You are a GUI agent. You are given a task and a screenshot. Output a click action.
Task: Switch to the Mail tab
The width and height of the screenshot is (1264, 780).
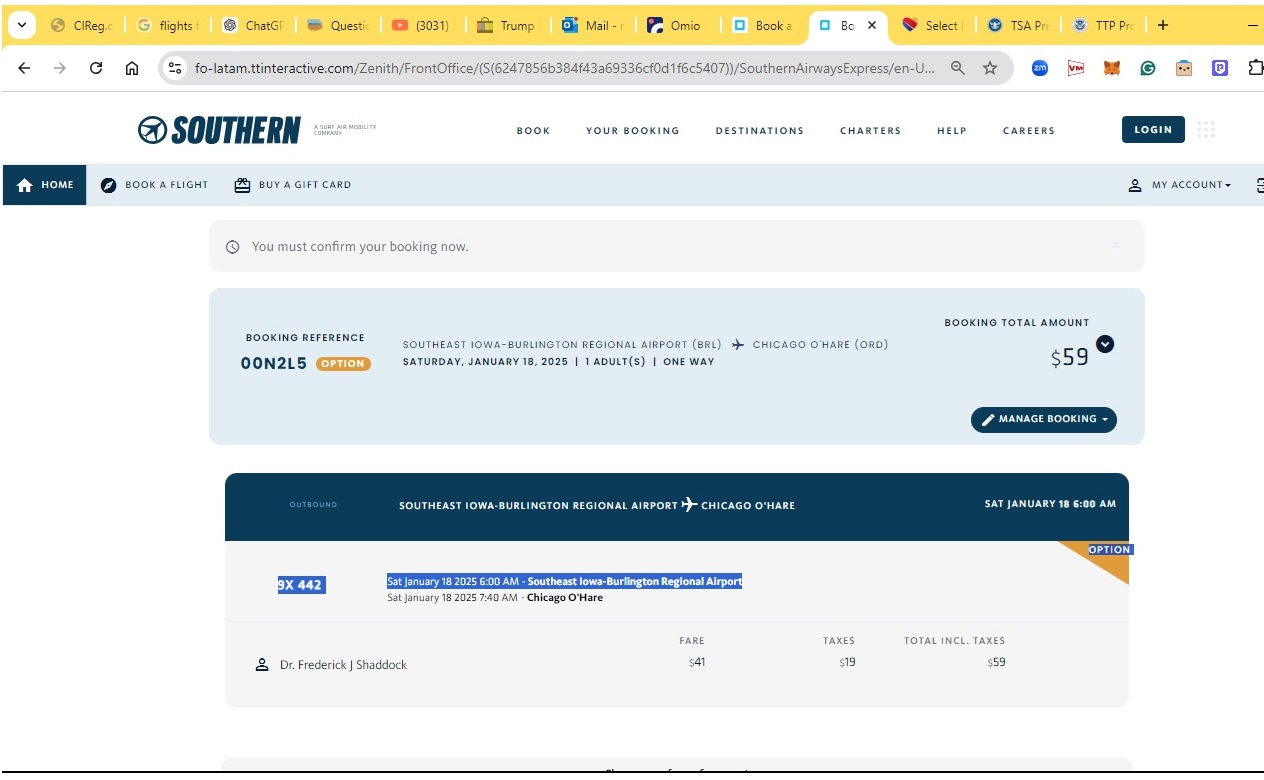tap(592, 26)
